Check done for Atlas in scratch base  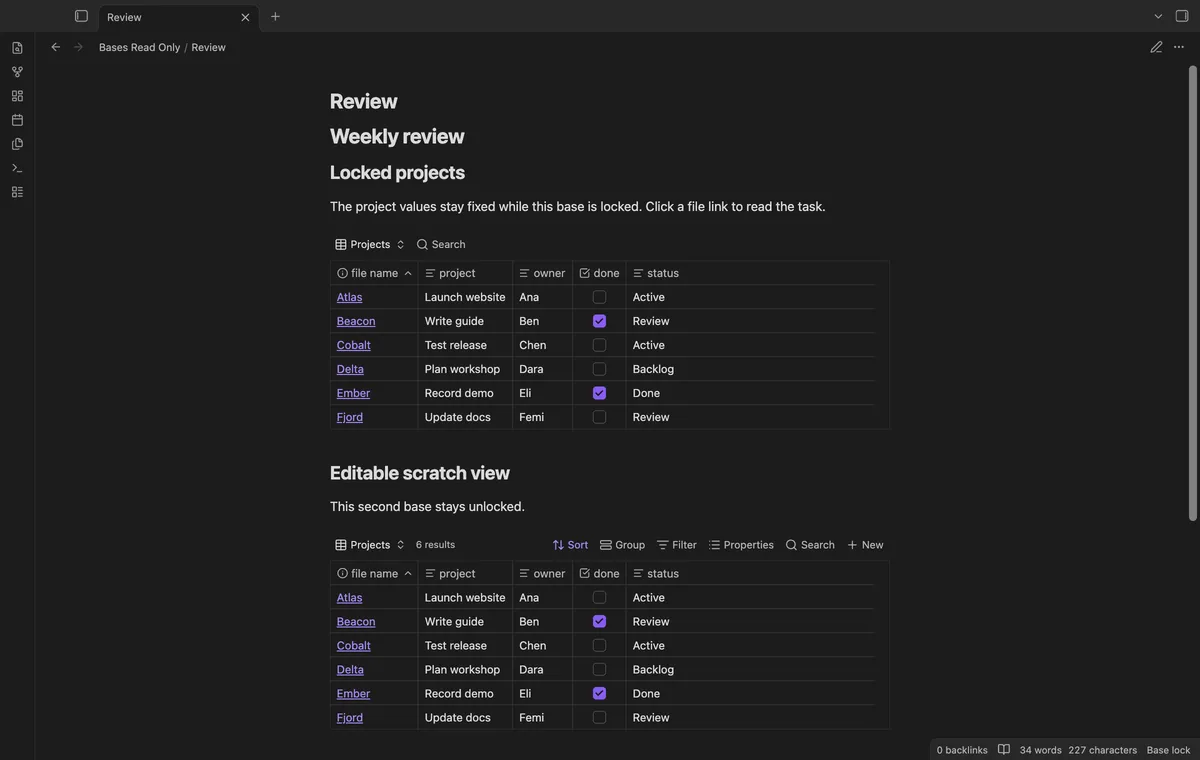tap(599, 598)
